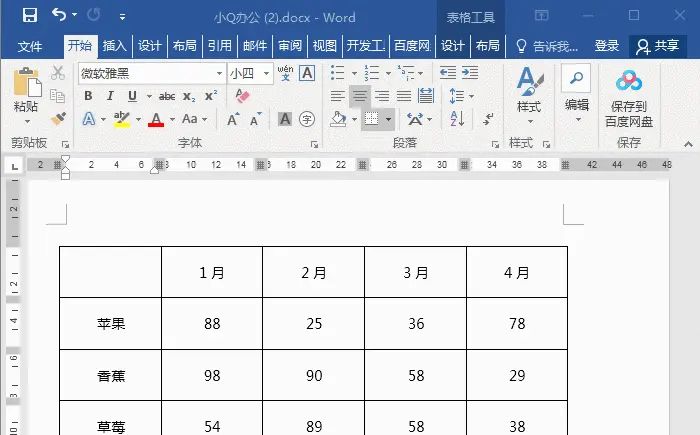Screen dimensions: 700x435
Task: Sort with the A-Z icon
Action: click(457, 119)
